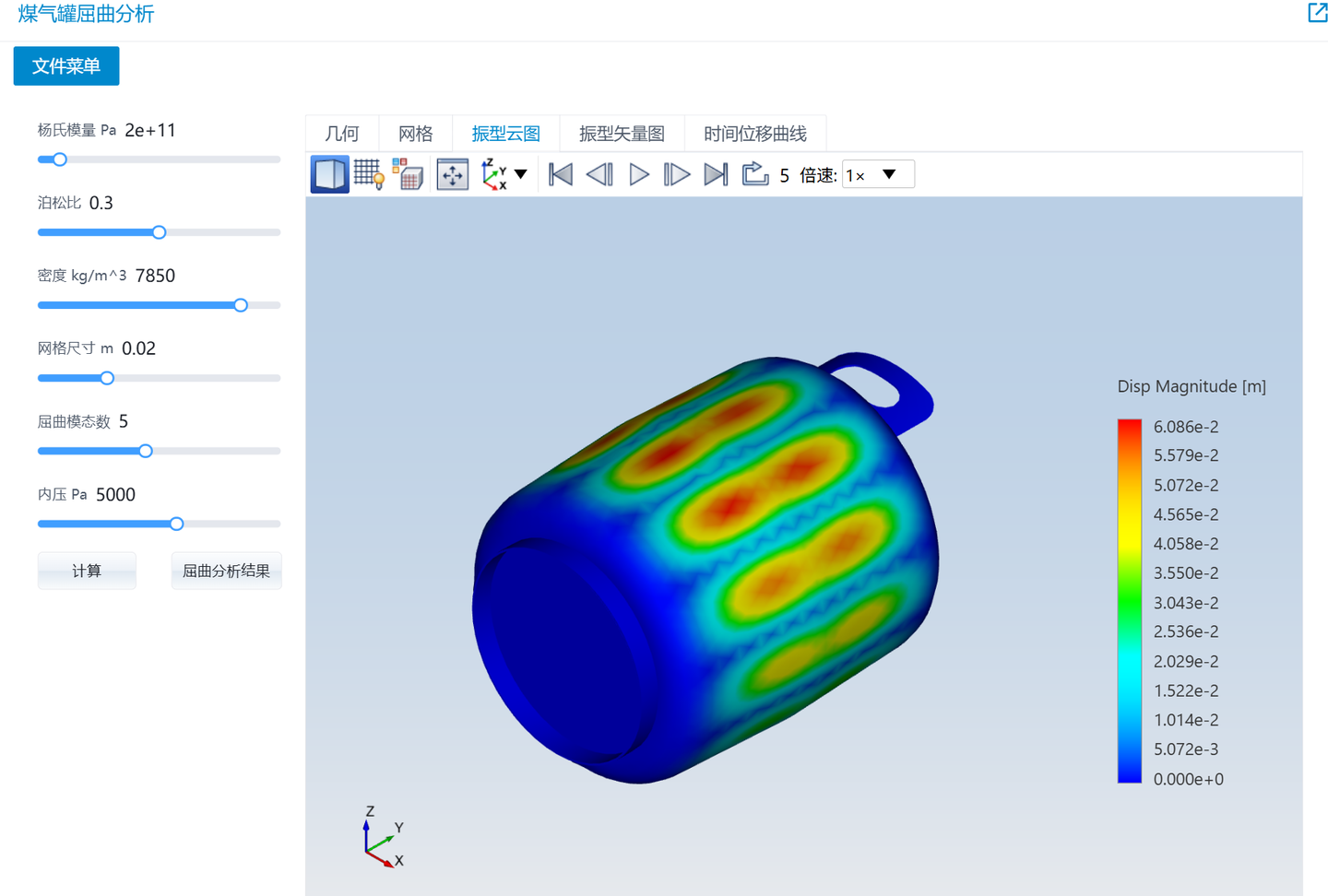Switch to the 振型矢量图 tab
Image resolution: width=1328 pixels, height=896 pixels.
click(622, 134)
